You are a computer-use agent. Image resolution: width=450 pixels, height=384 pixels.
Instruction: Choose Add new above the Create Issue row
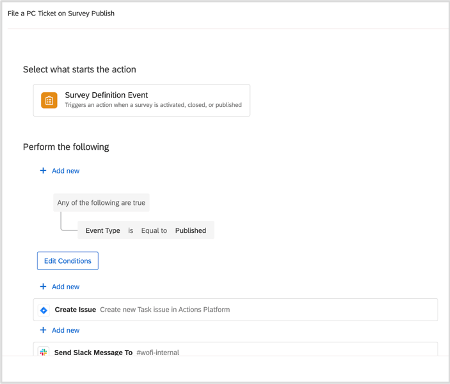click(x=66, y=287)
